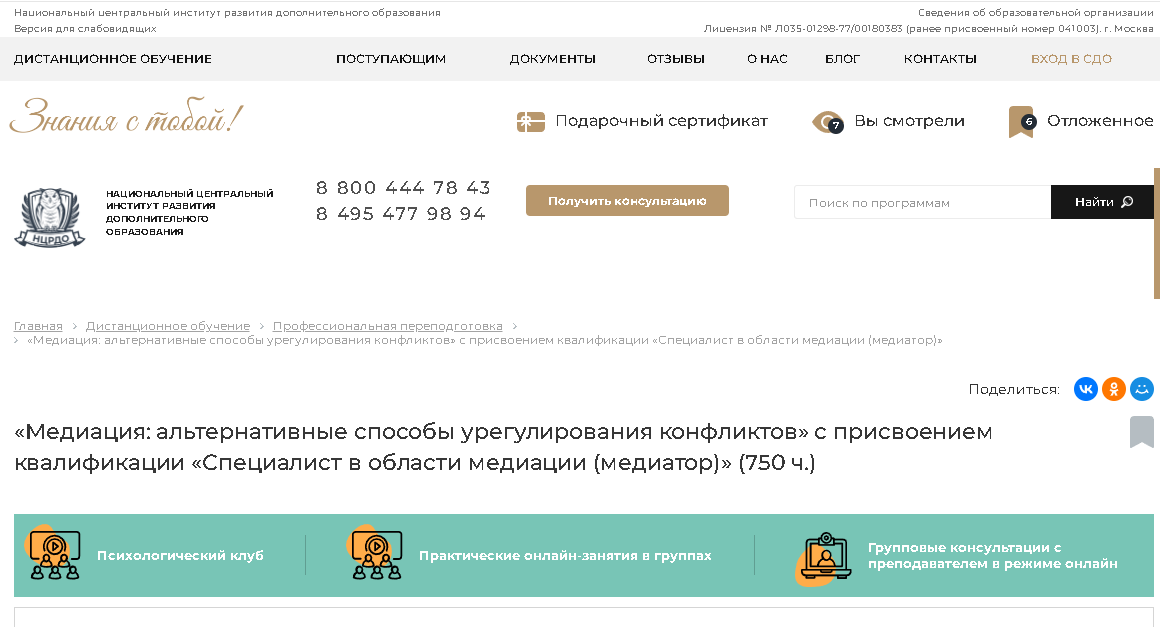Click the license number text line
Screen dimensions: 1160x627
pos(928,29)
